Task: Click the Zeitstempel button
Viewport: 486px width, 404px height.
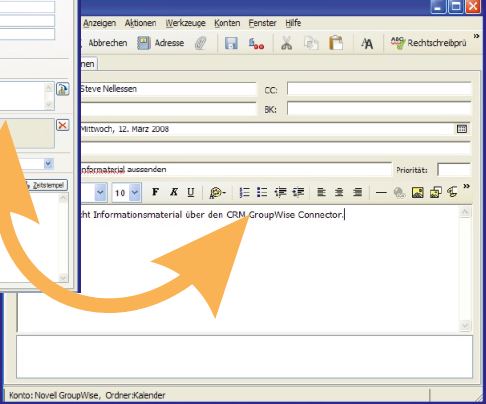Action: 47,185
